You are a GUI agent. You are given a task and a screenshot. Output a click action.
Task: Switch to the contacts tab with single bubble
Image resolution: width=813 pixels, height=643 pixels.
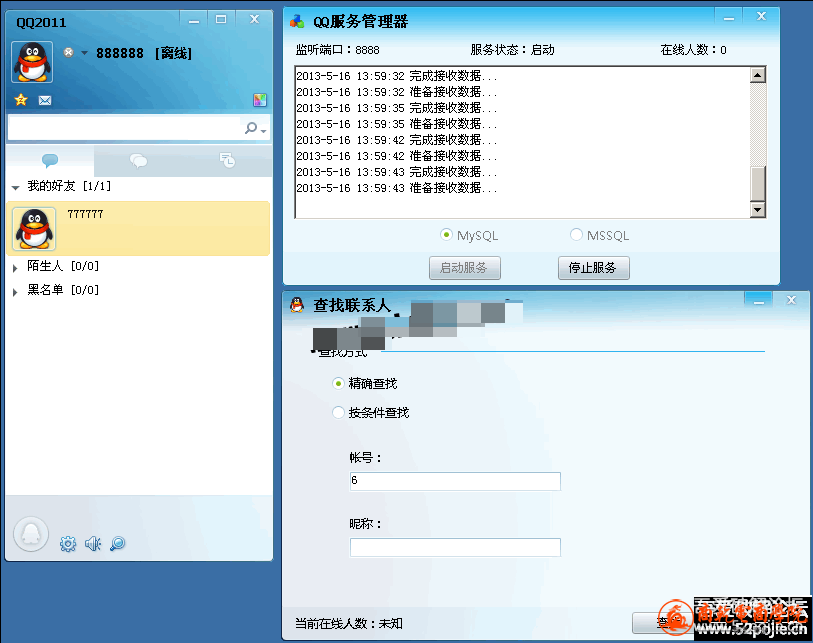(x=50, y=161)
